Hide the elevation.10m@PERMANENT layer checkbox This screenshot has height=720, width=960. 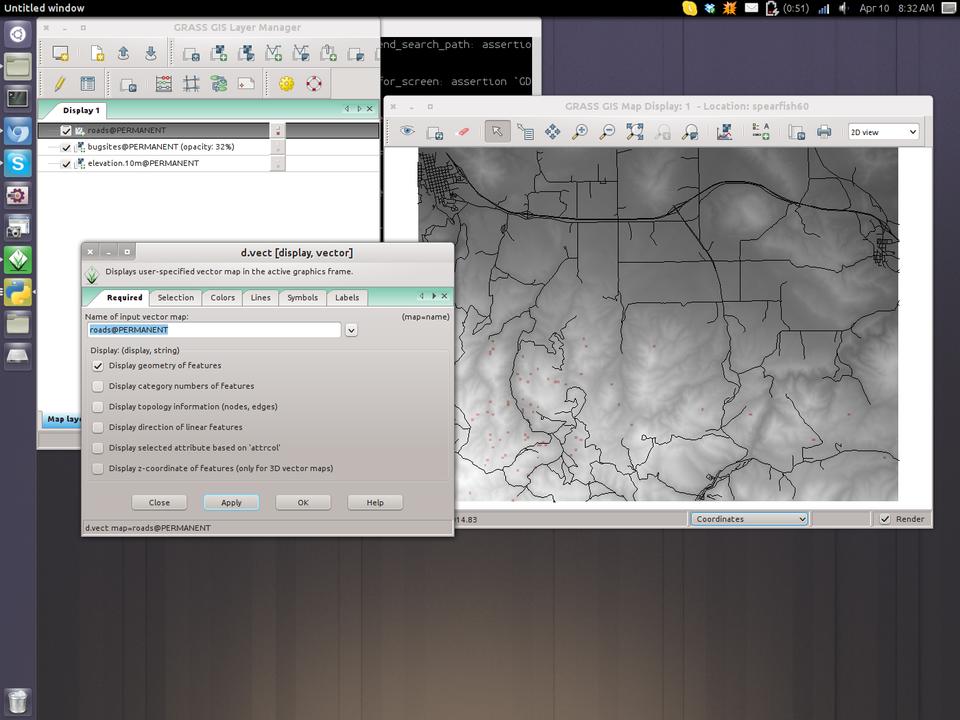[x=66, y=164]
